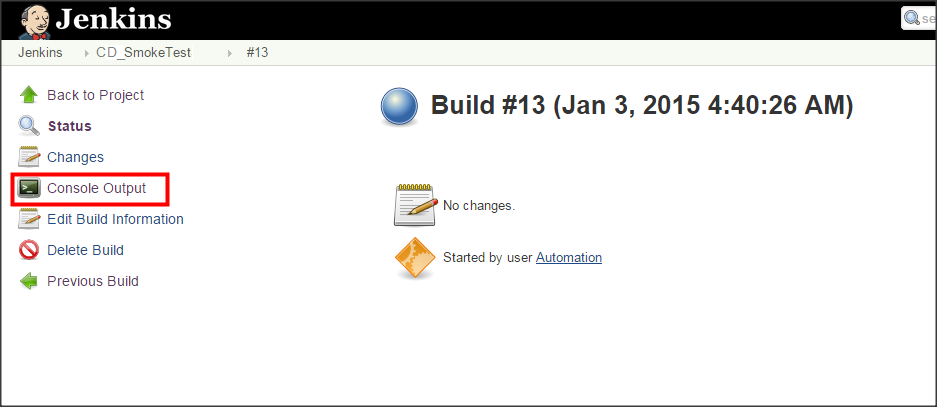Expand the arrow after Jenkins breadcrumb
The width and height of the screenshot is (937, 407).
[87, 53]
